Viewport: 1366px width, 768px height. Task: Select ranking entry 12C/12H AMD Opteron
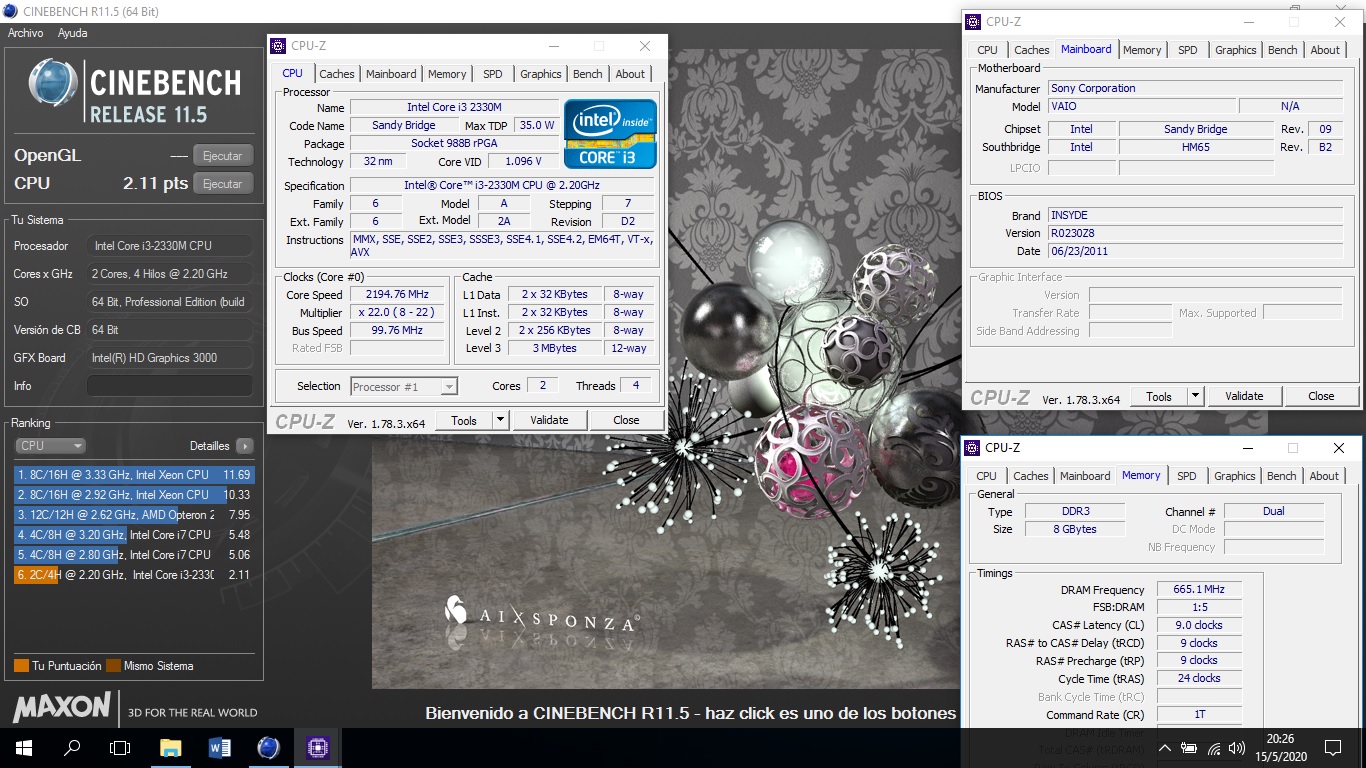(134, 515)
